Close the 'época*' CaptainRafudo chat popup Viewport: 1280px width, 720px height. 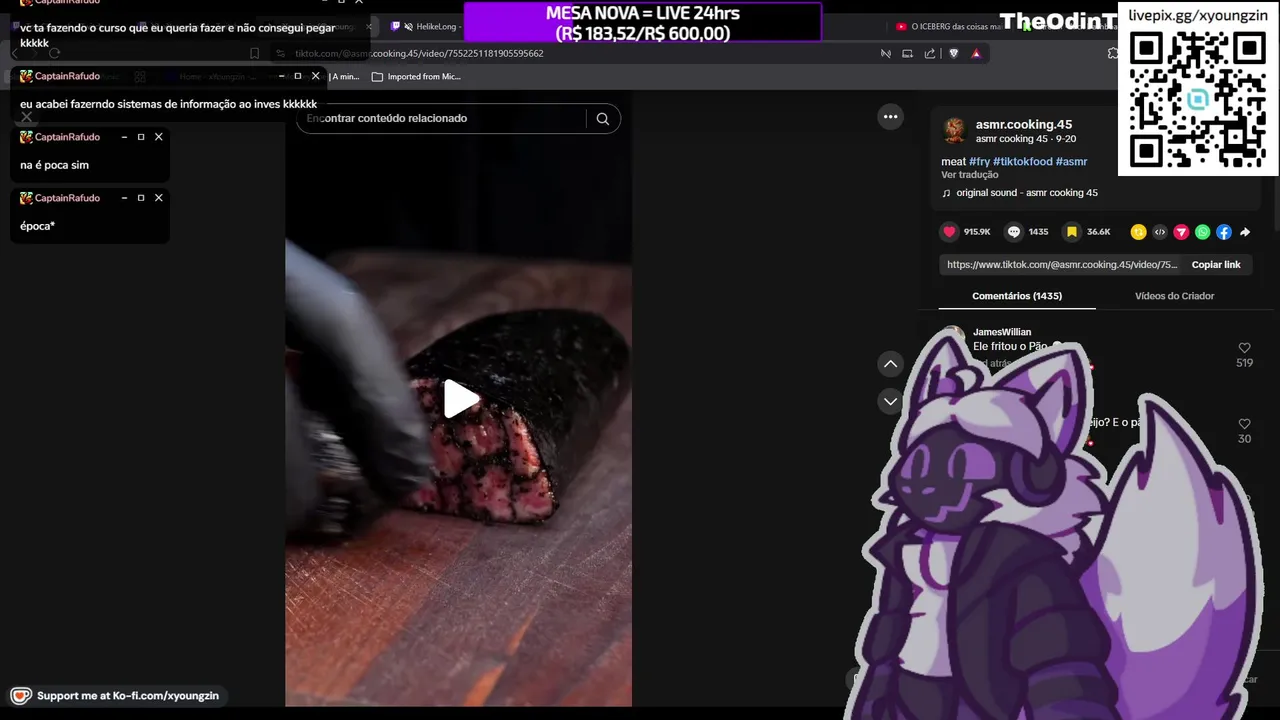pos(158,198)
